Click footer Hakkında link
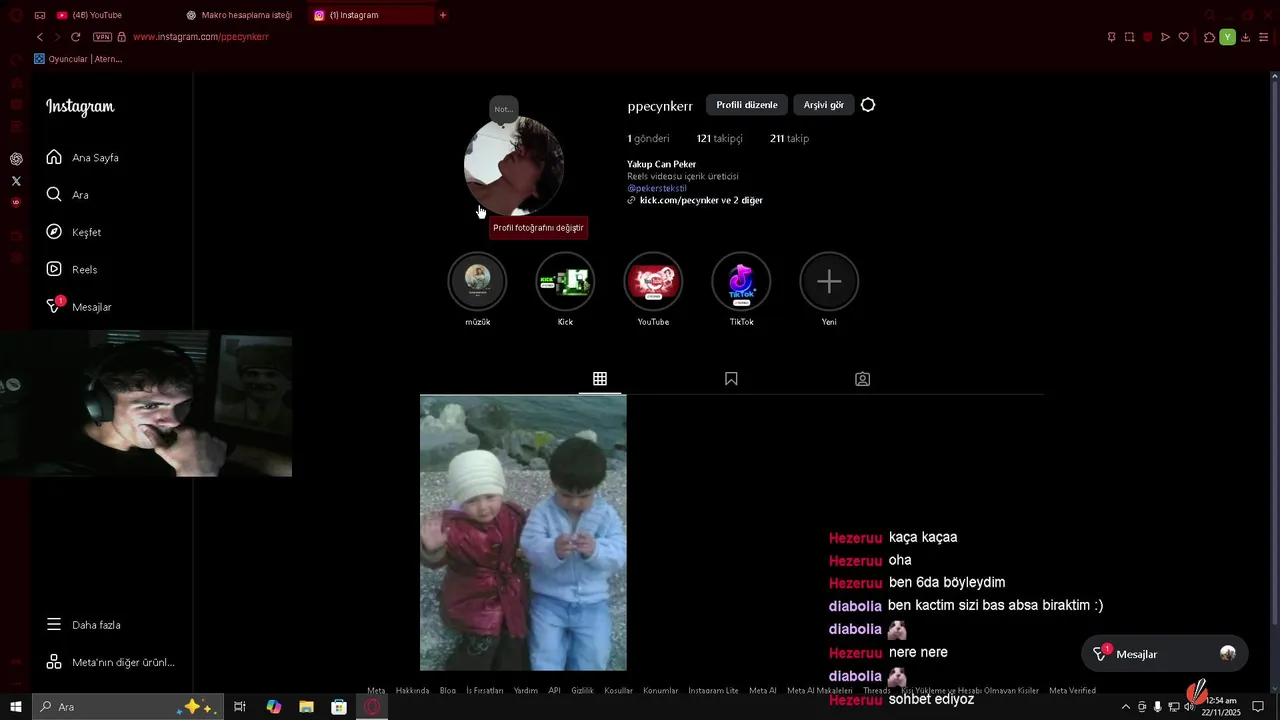Image resolution: width=1280 pixels, height=720 pixels. (412, 691)
